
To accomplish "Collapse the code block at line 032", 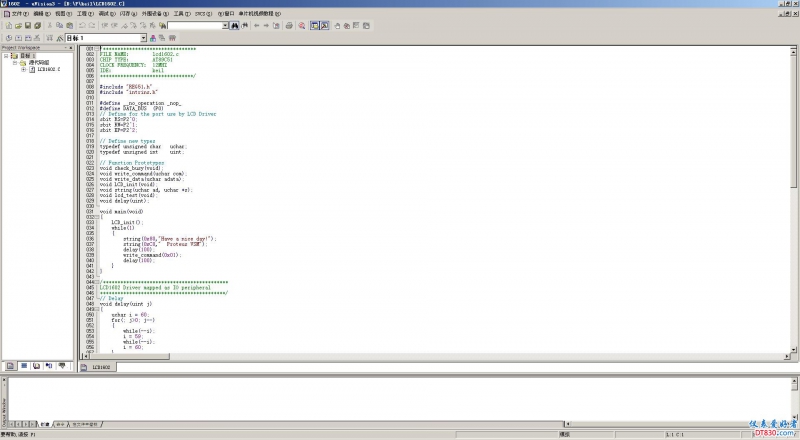I will (99, 217).
